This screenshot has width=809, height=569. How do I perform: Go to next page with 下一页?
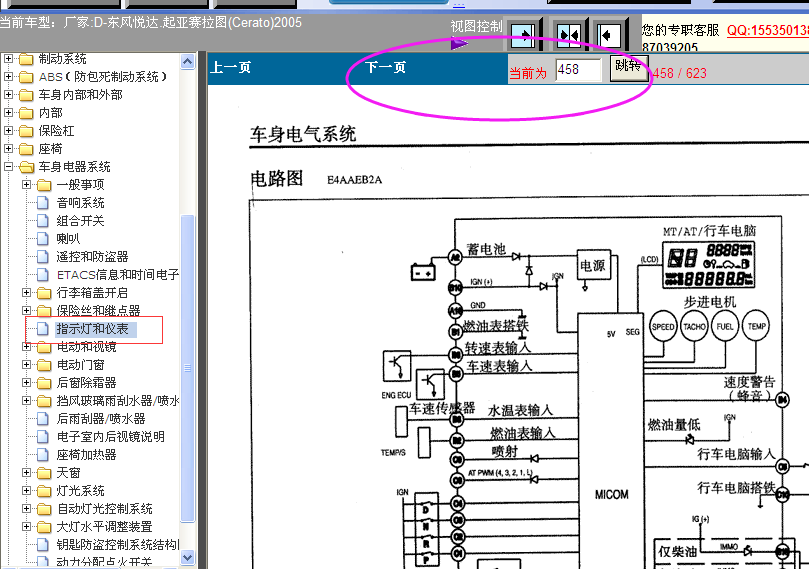(x=385, y=68)
